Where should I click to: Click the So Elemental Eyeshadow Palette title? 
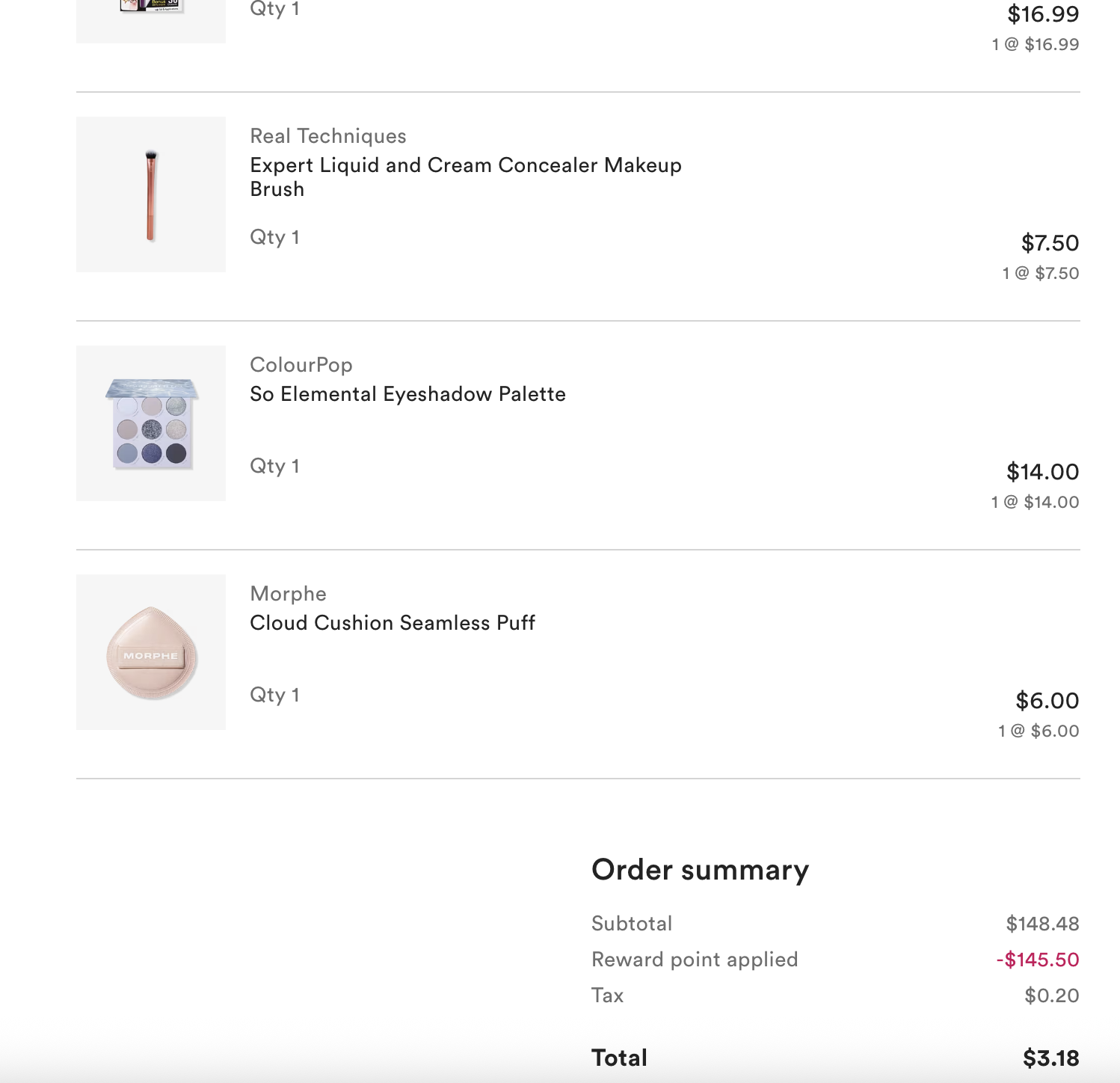[x=407, y=394]
